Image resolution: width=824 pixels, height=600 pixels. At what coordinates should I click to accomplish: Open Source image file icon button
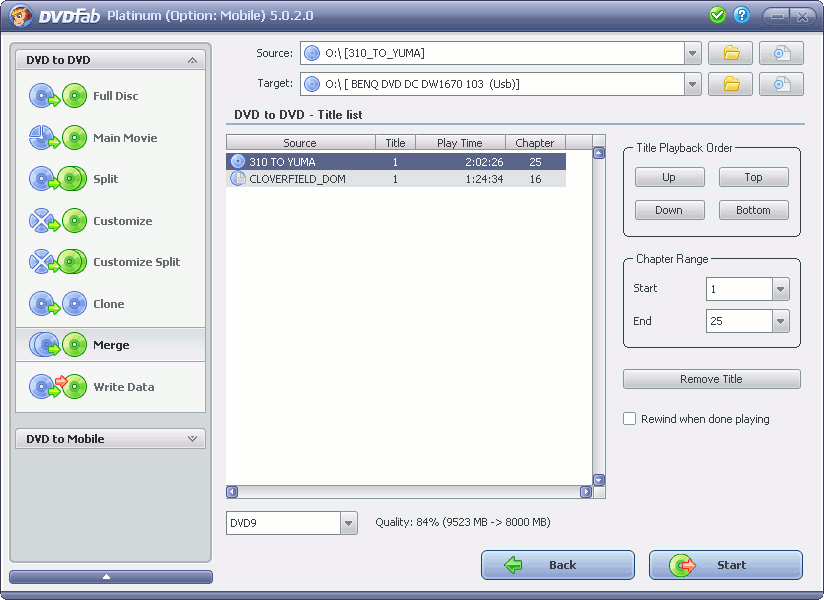781,53
